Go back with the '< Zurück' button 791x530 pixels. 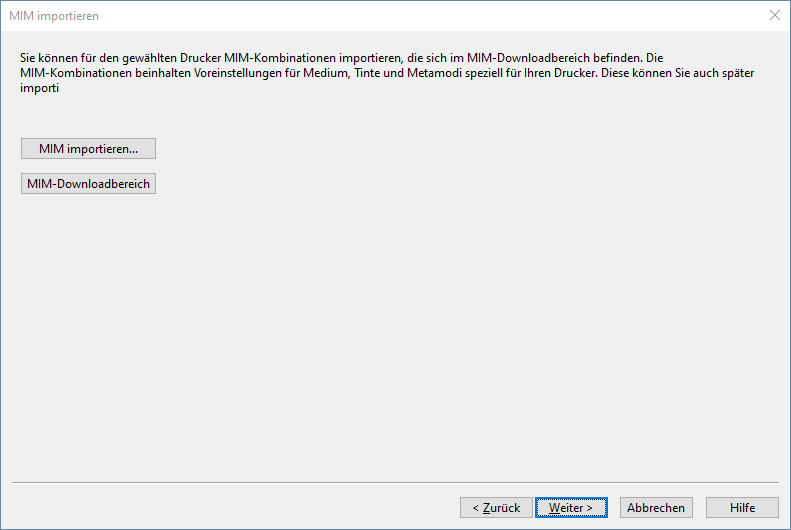tap(496, 507)
